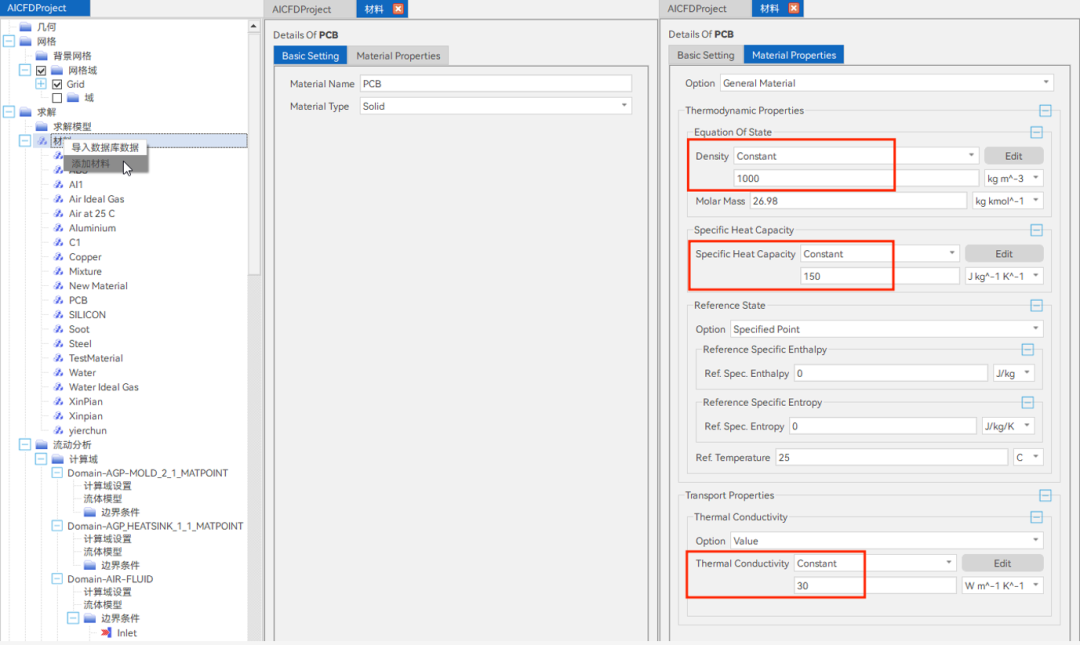Click Edit button for Specific Heat Capacity
This screenshot has height=645, width=1080.
pyautogui.click(x=1004, y=254)
